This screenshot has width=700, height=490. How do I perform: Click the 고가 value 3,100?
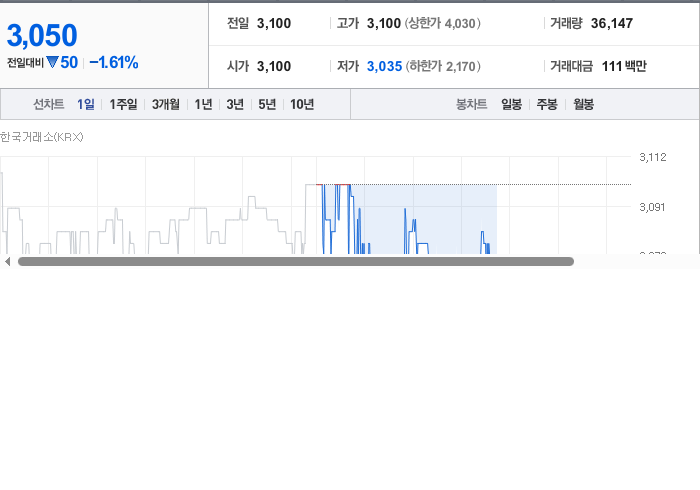[383, 23]
